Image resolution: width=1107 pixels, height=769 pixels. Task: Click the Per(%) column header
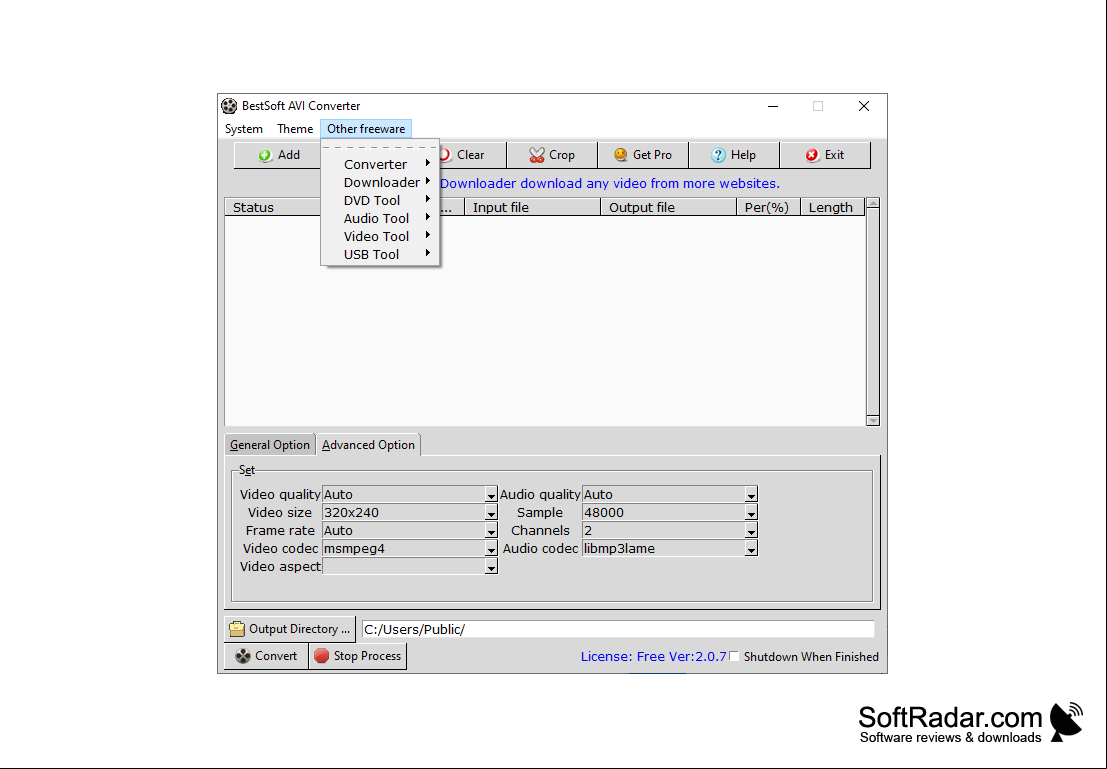[x=768, y=208]
